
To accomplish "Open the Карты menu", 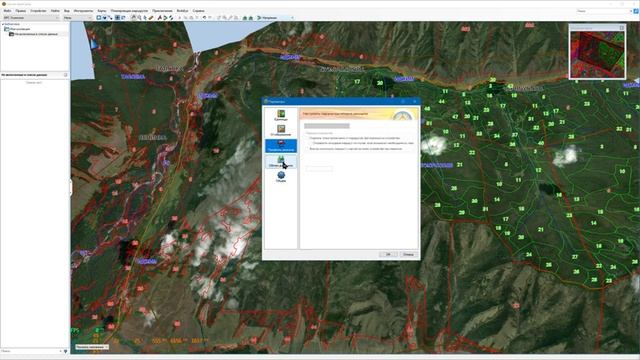I will click(102, 11).
